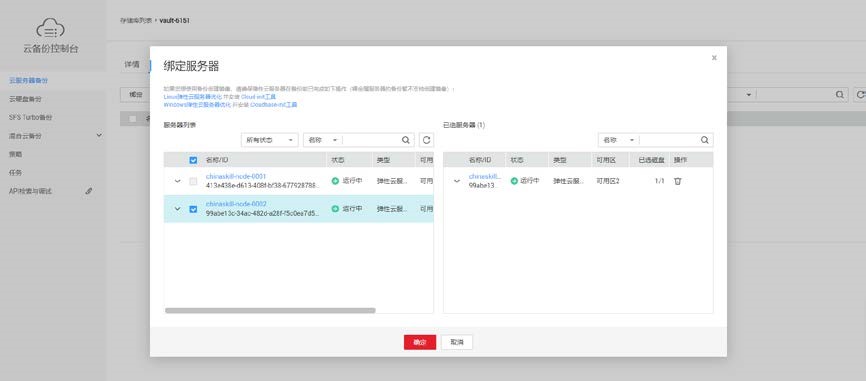The image size is (866, 381).
Task: Close the bind server dialog with X
Action: tap(714, 57)
